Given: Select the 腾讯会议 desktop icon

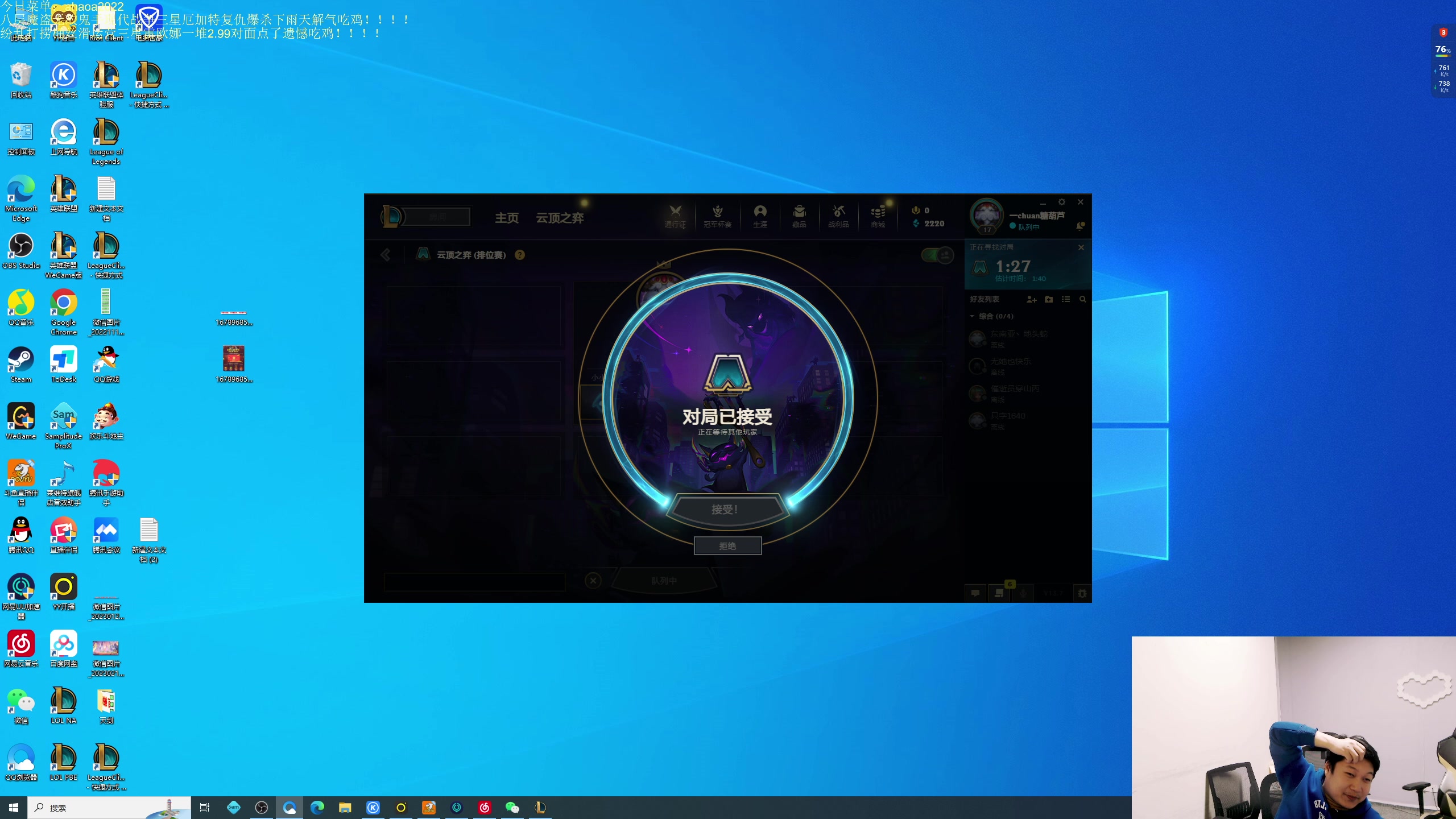Looking at the screenshot, I should coord(106,535).
